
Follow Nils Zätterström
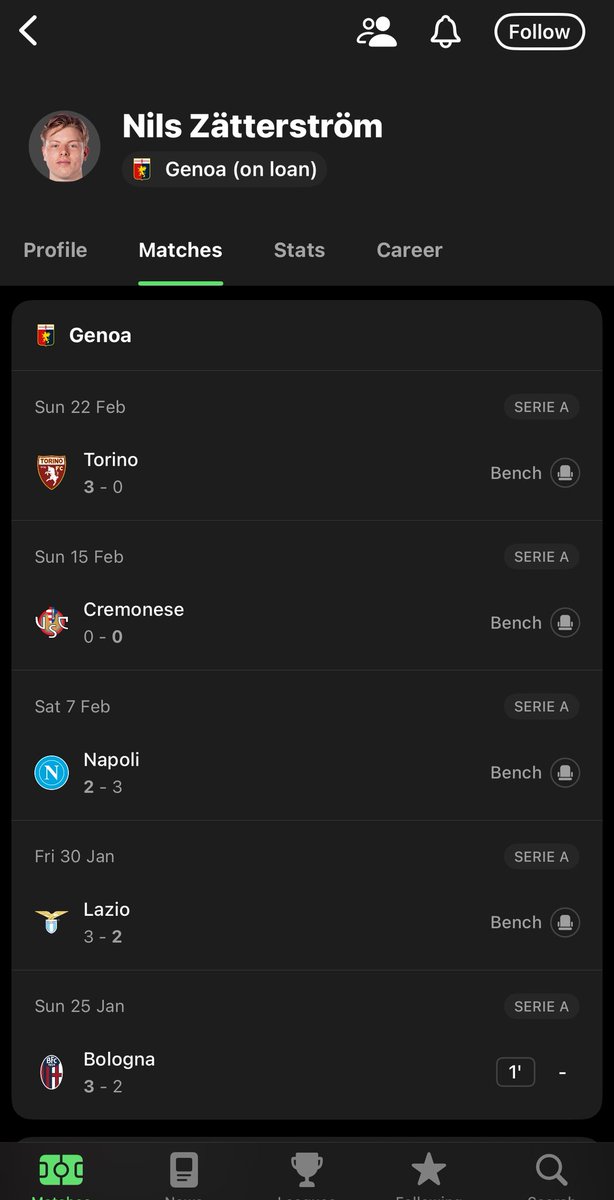click(539, 32)
